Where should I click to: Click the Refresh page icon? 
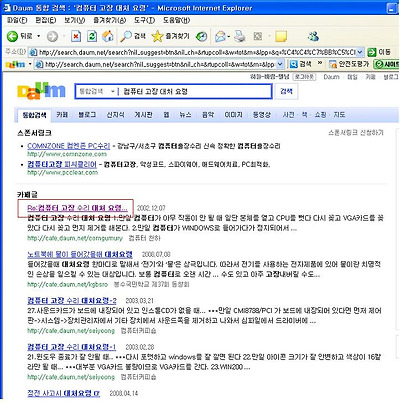pos(92,36)
